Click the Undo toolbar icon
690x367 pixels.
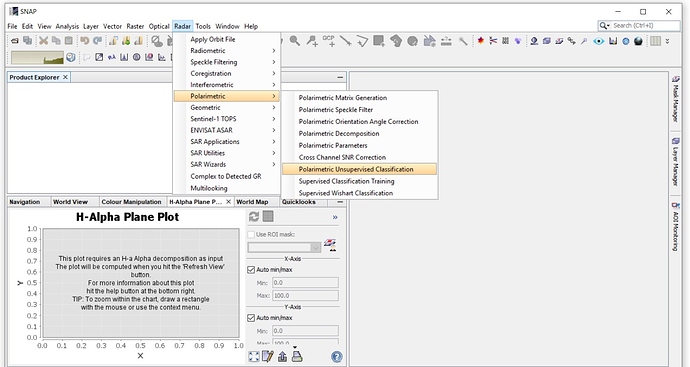(x=84, y=41)
